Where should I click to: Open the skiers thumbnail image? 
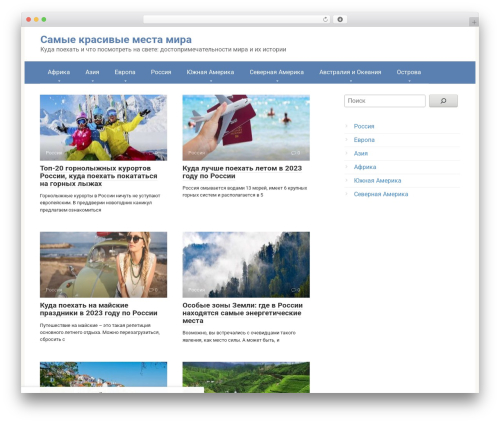click(103, 128)
